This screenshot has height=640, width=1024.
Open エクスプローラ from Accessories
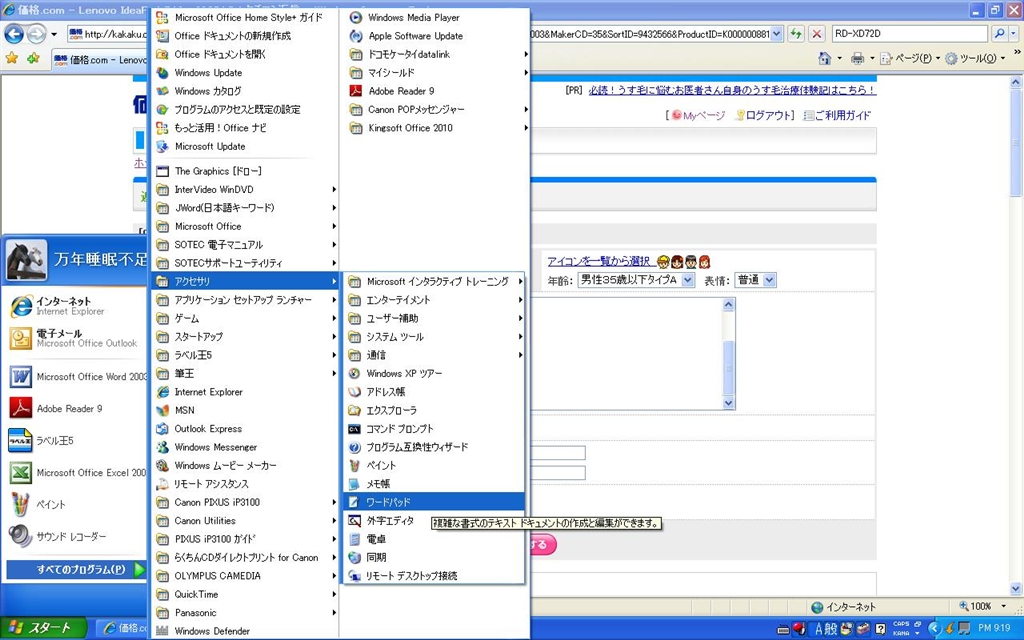434,410
